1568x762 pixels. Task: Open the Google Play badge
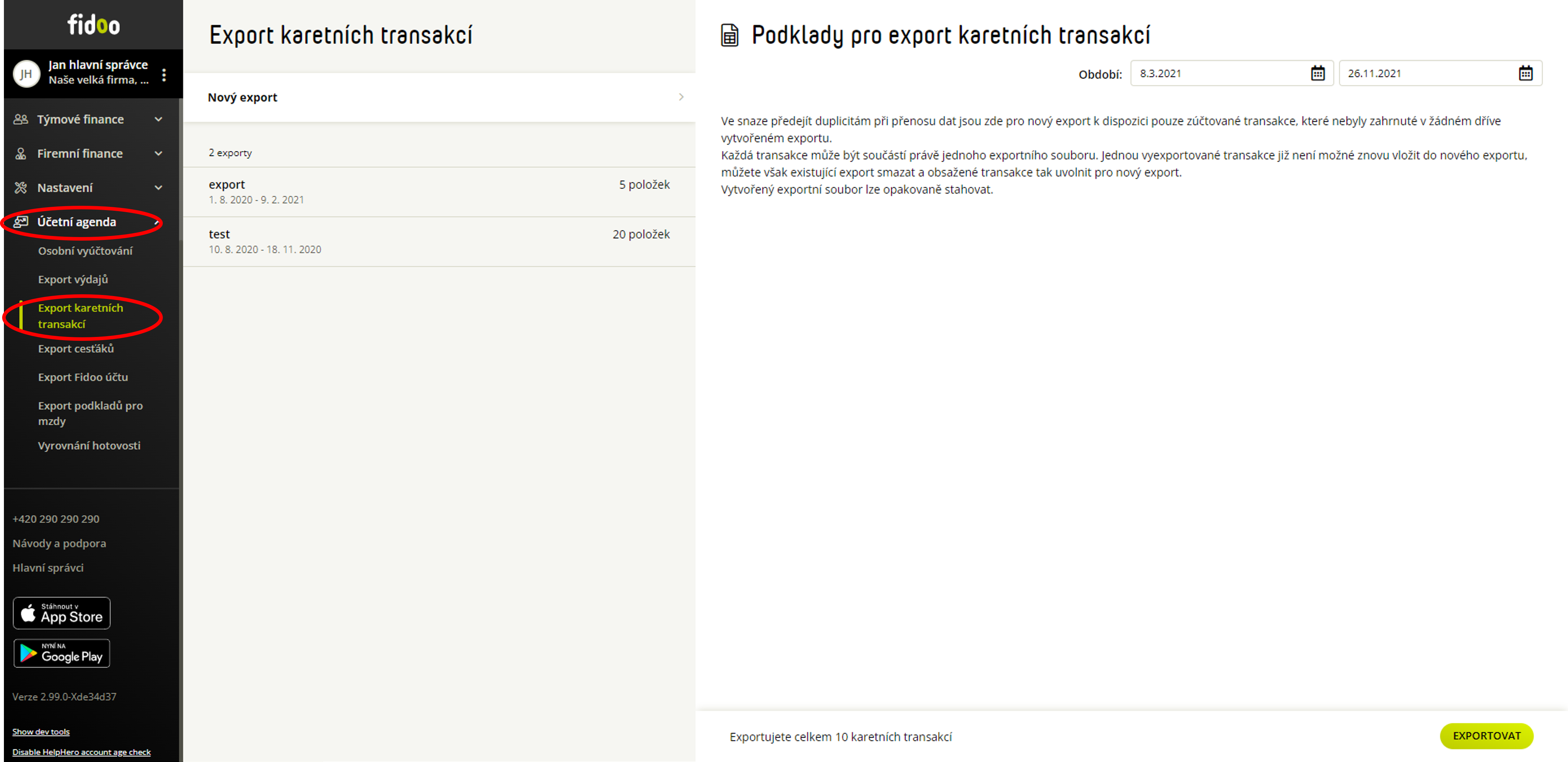tap(61, 654)
